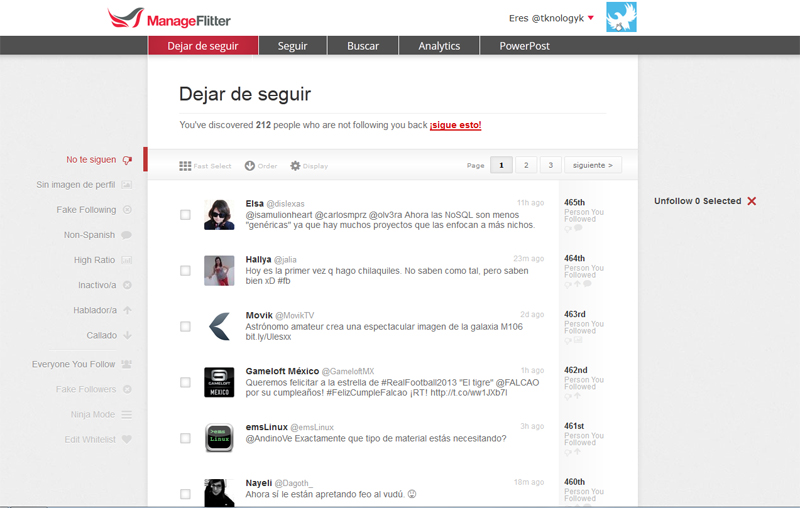Click the heart icon beside Edit Whitelist
Viewport: 800px width, 508px height.
pos(127,439)
